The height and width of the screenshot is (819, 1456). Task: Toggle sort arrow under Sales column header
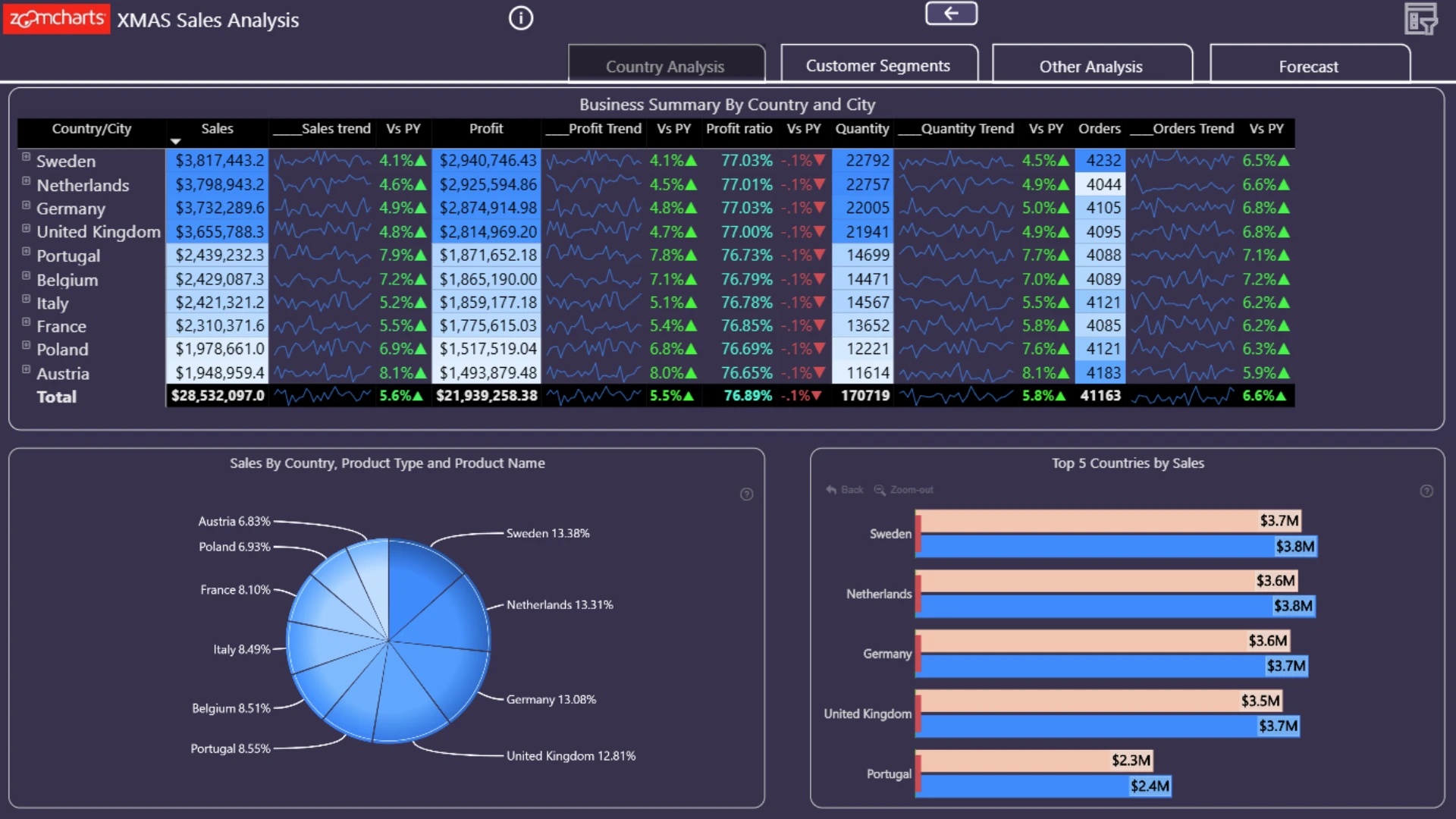[176, 142]
